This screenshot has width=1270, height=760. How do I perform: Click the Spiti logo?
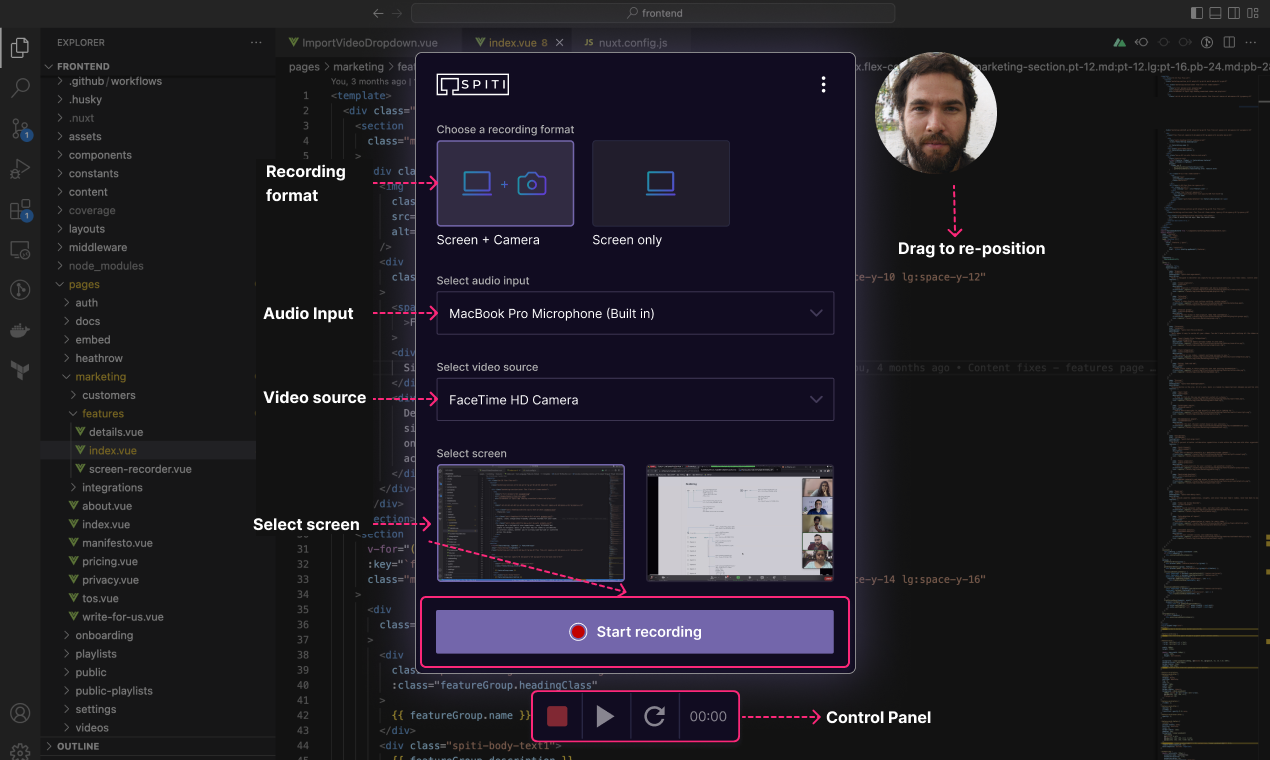click(x=473, y=85)
